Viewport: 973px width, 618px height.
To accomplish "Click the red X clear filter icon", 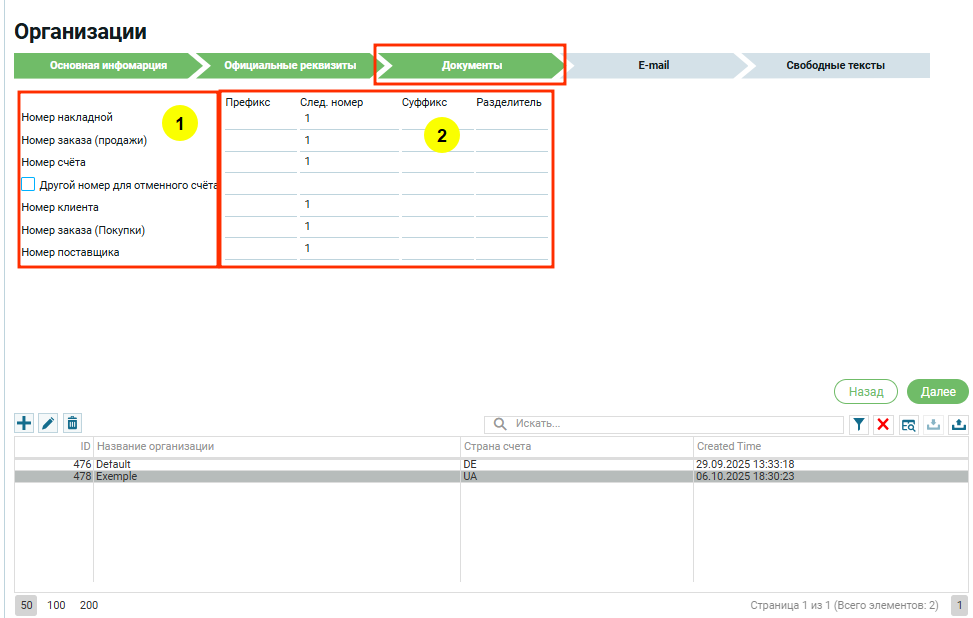I will (883, 425).
